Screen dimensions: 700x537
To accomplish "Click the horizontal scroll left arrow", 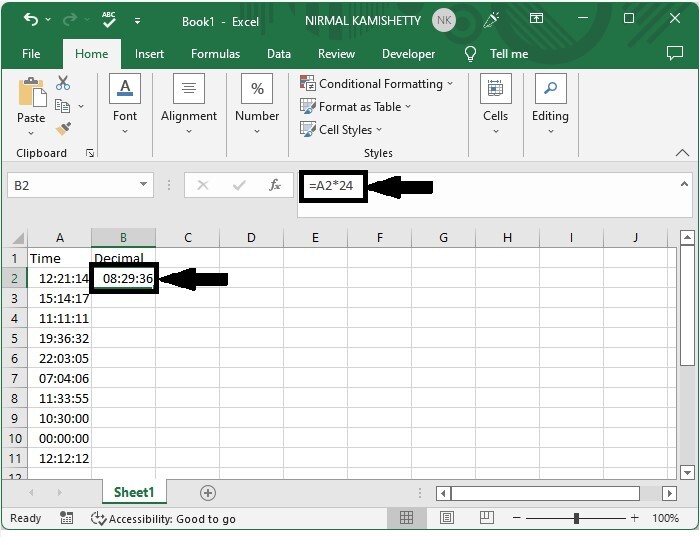I will point(443,493).
